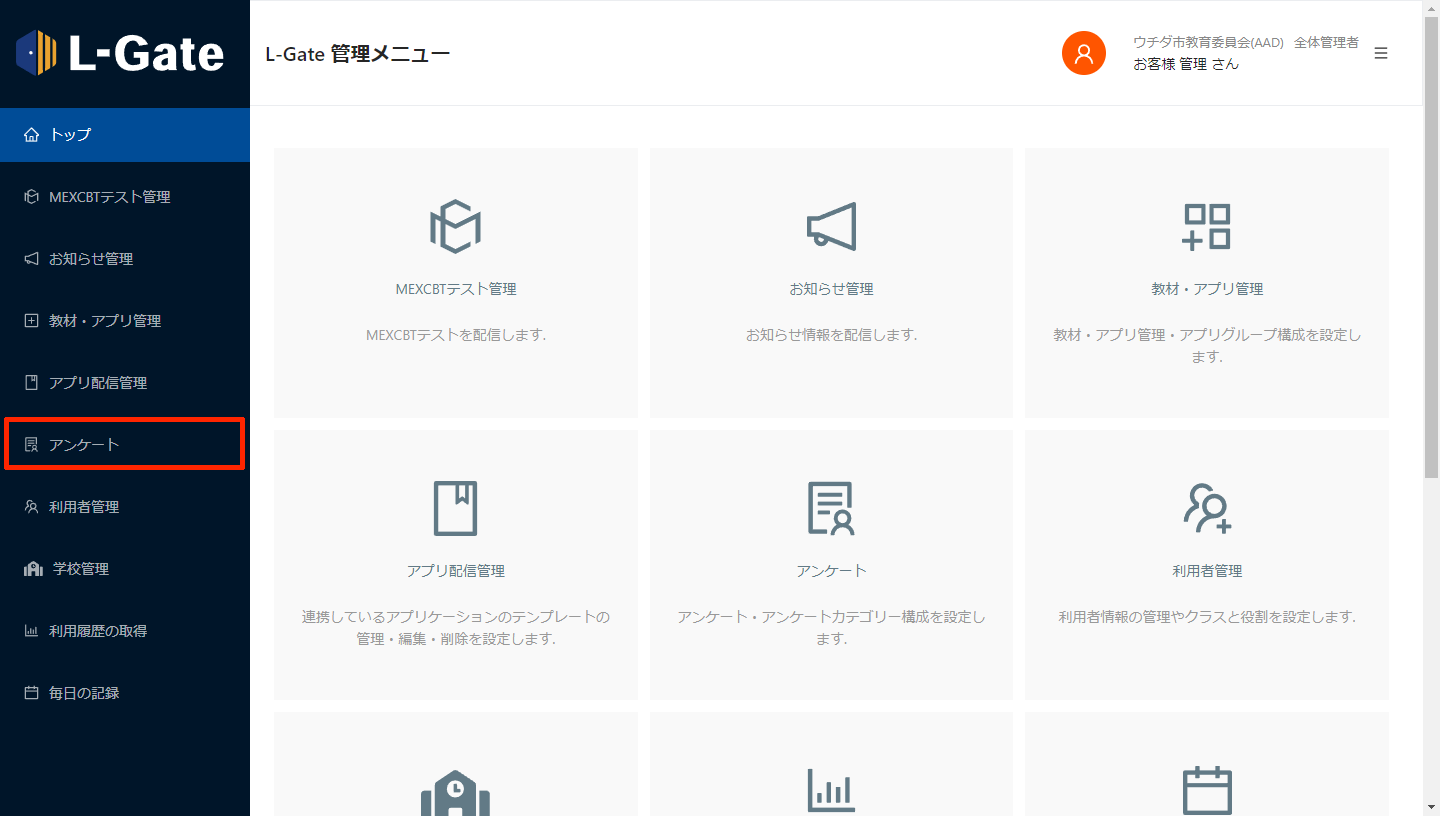Image resolution: width=1440 pixels, height=816 pixels.
Task: Click the 教材・アプリ管理 grid-plus icon
Action: click(x=1206, y=227)
